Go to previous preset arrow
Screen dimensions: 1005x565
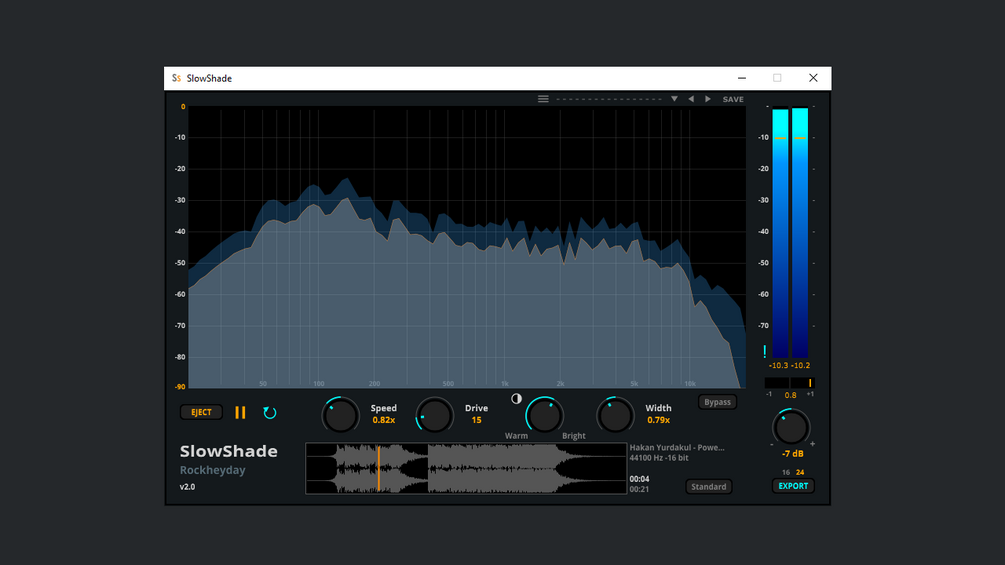691,99
